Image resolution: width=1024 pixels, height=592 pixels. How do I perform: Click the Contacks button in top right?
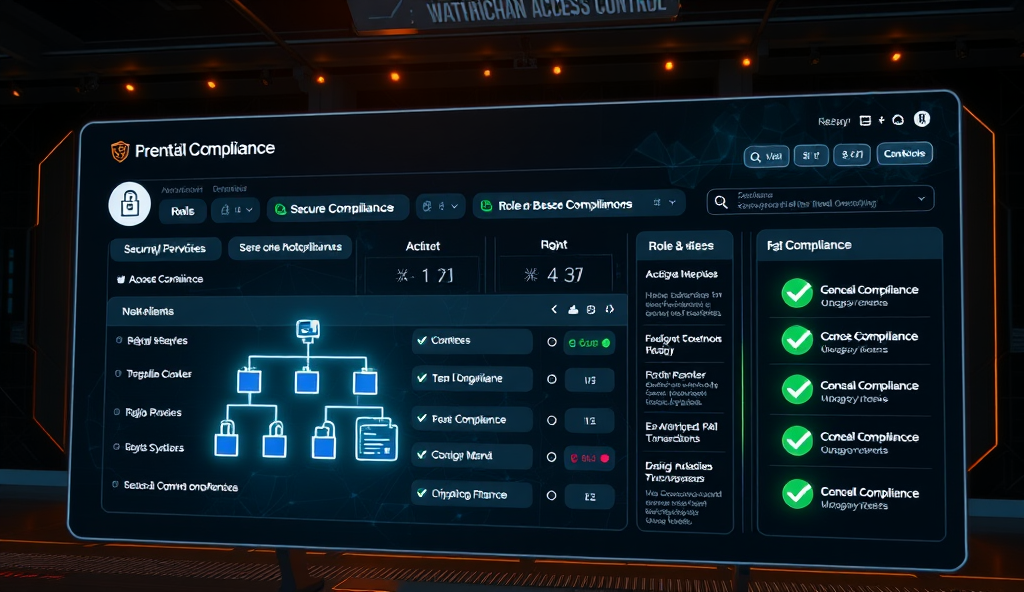click(x=904, y=154)
